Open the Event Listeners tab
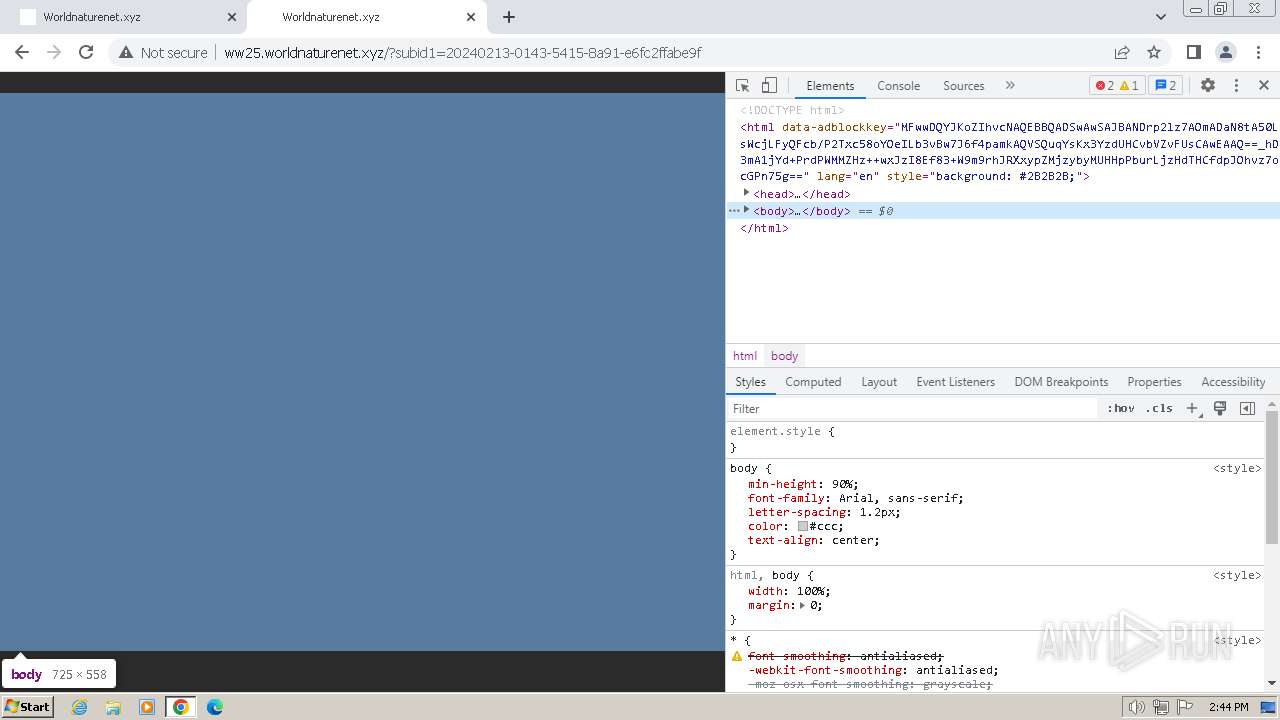Viewport: 1280px width, 720px height. 955,382
